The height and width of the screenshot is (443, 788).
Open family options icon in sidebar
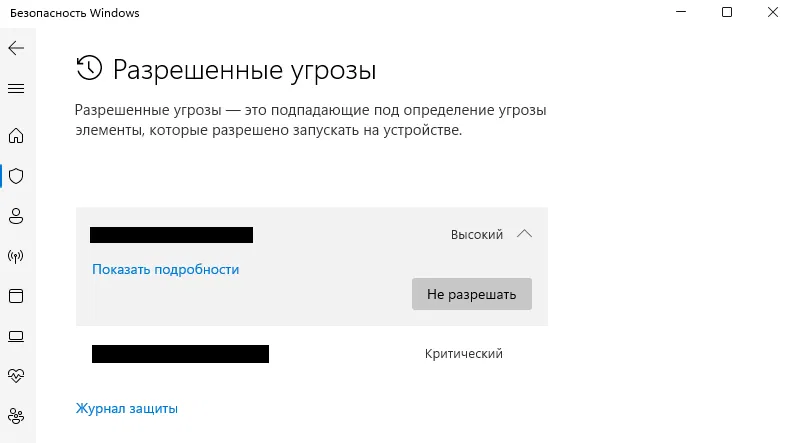tap(16, 415)
